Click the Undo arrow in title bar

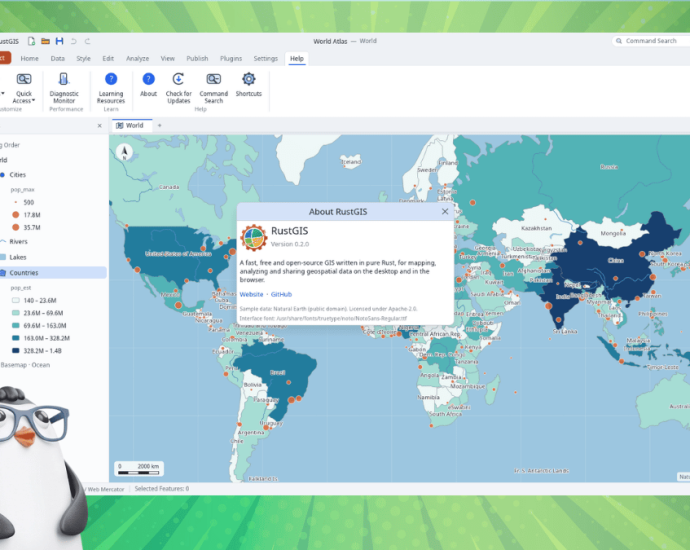pos(73,41)
